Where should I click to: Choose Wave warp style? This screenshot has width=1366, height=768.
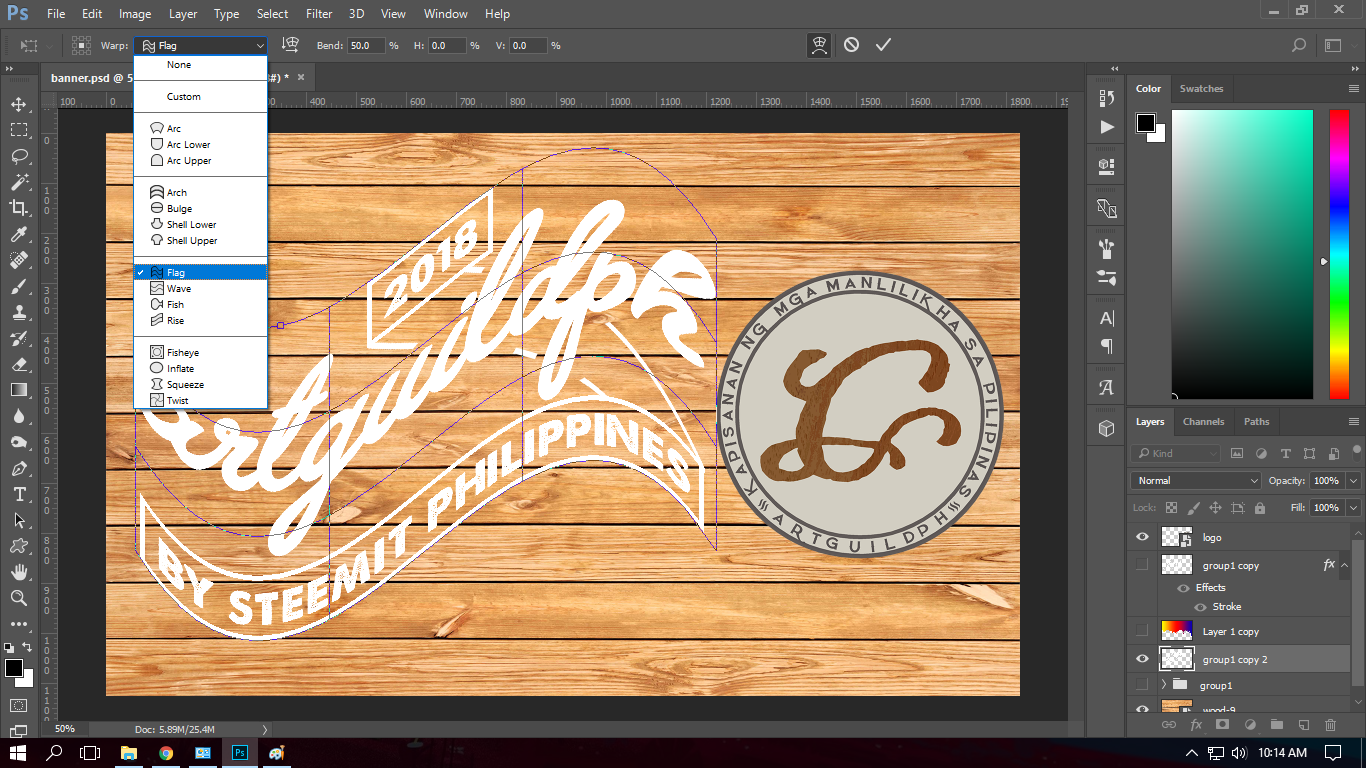tap(201, 289)
